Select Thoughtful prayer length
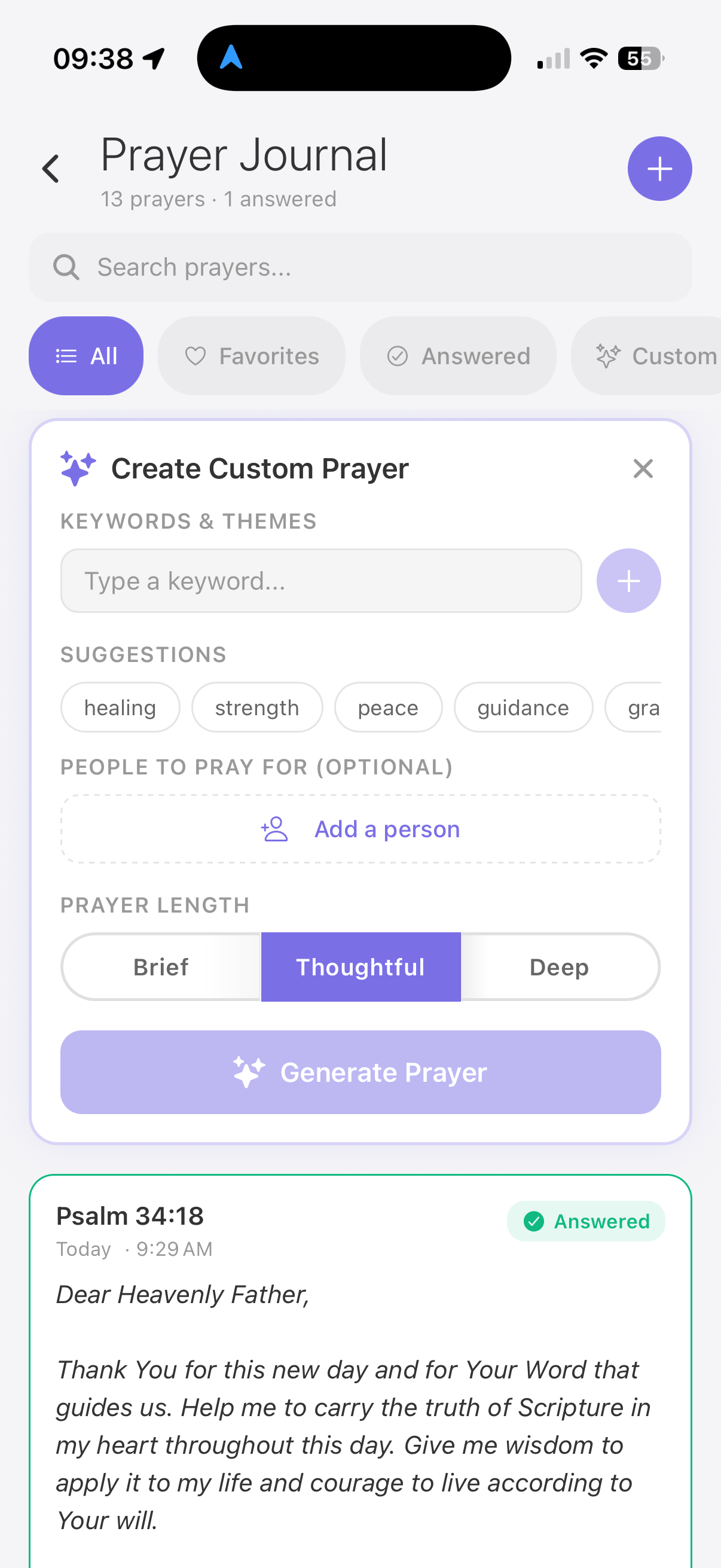Image resolution: width=721 pixels, height=1568 pixels. coord(360,967)
